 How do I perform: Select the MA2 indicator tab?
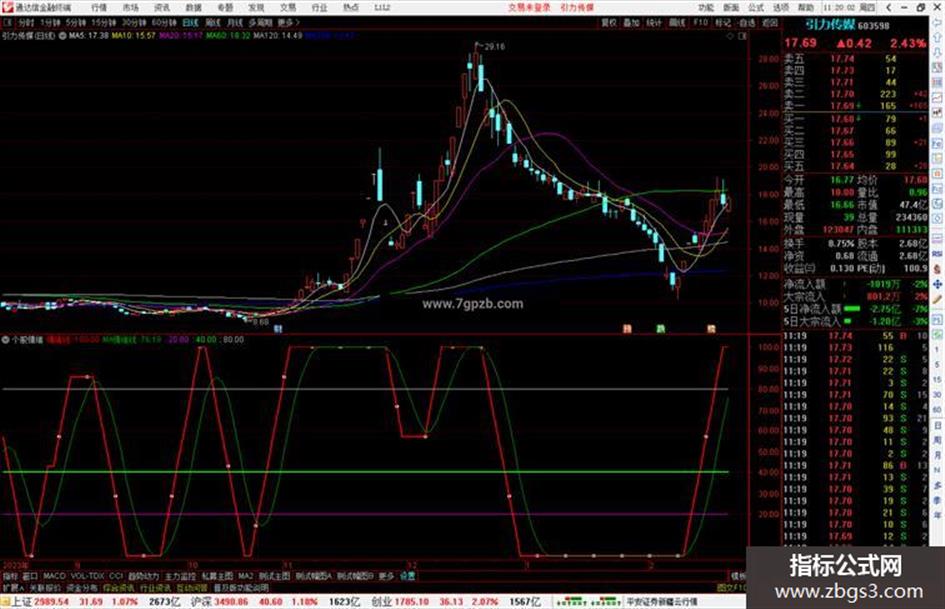246,576
